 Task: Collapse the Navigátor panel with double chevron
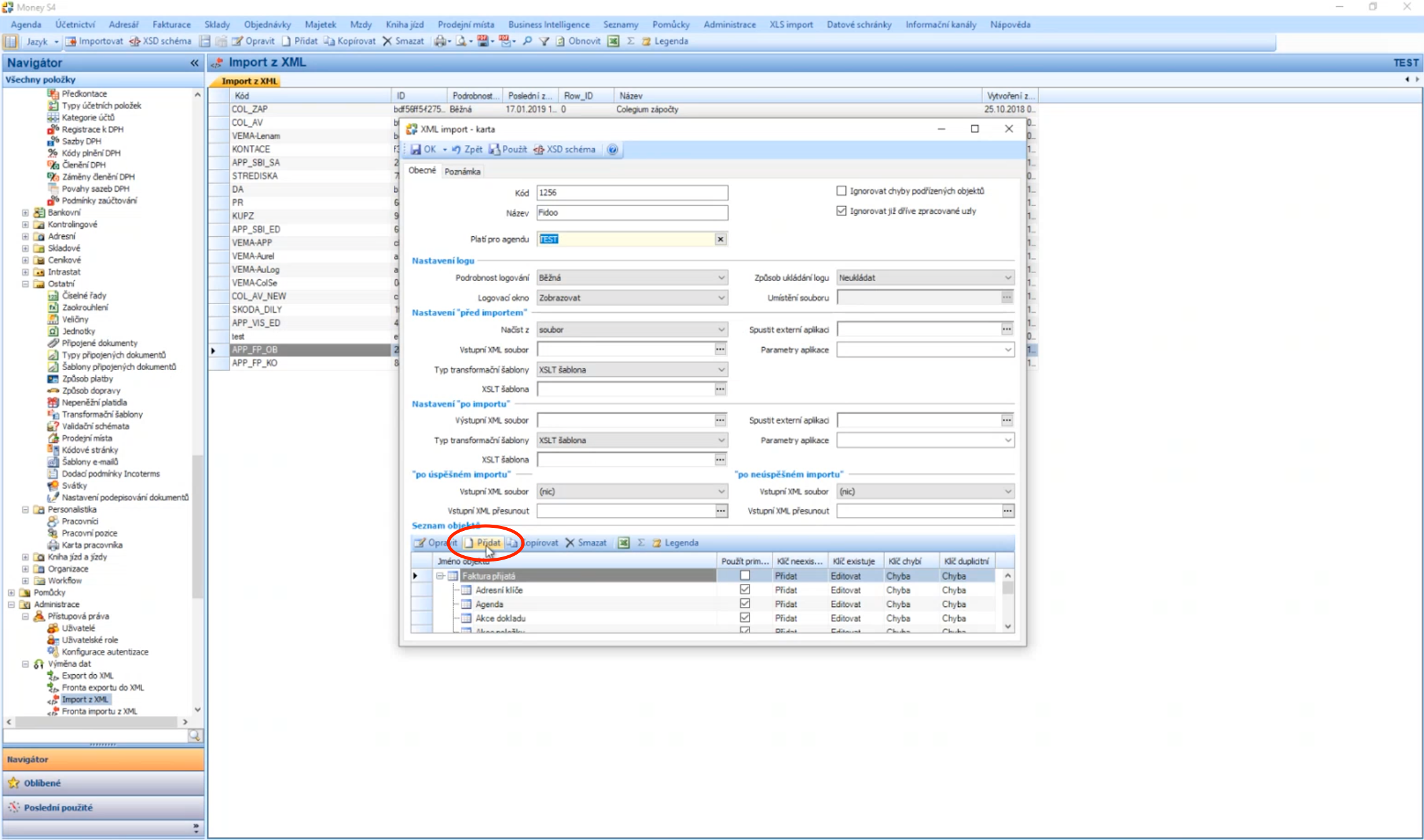pyautogui.click(x=195, y=63)
